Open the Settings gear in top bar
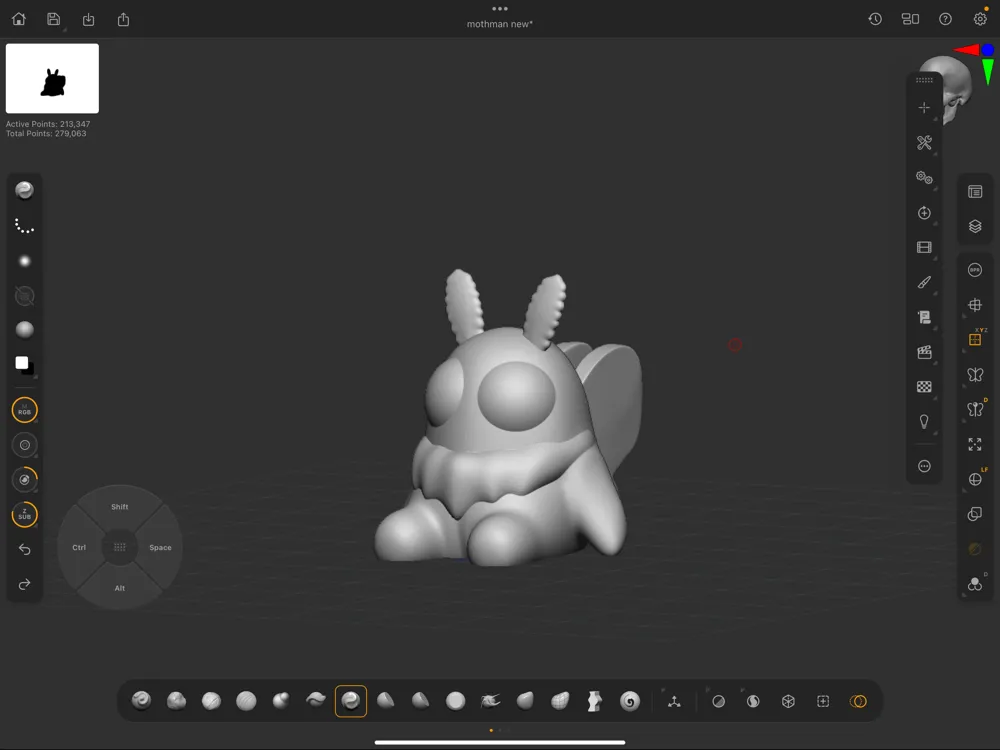 (x=980, y=19)
